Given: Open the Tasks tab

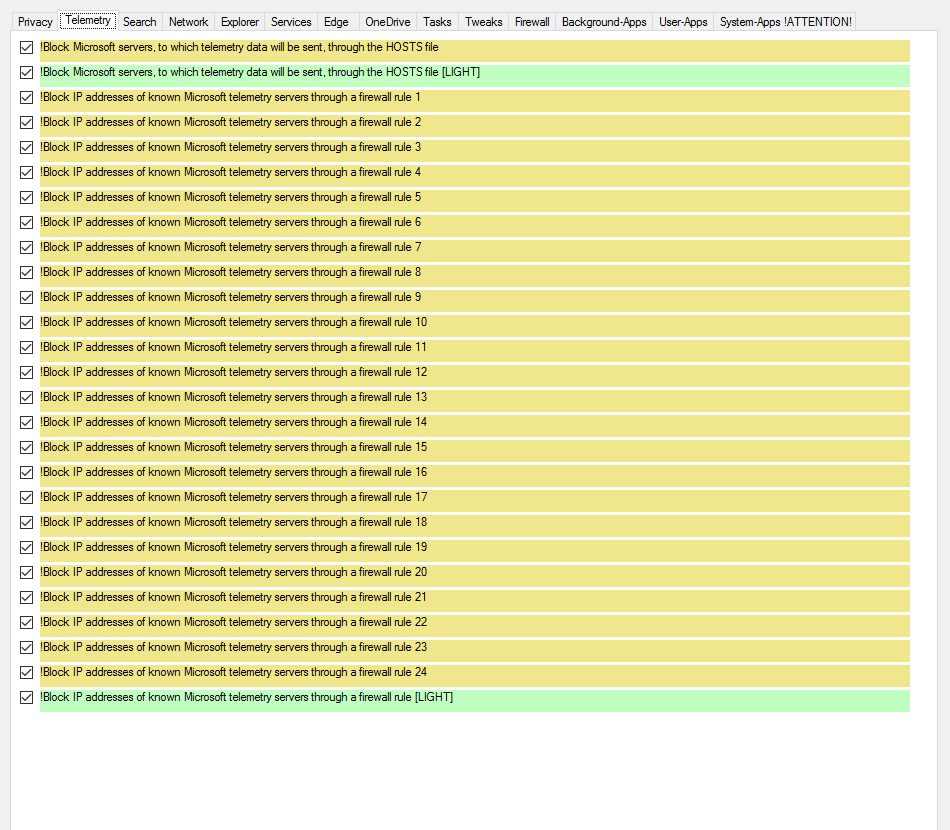Looking at the screenshot, I should coord(437,22).
